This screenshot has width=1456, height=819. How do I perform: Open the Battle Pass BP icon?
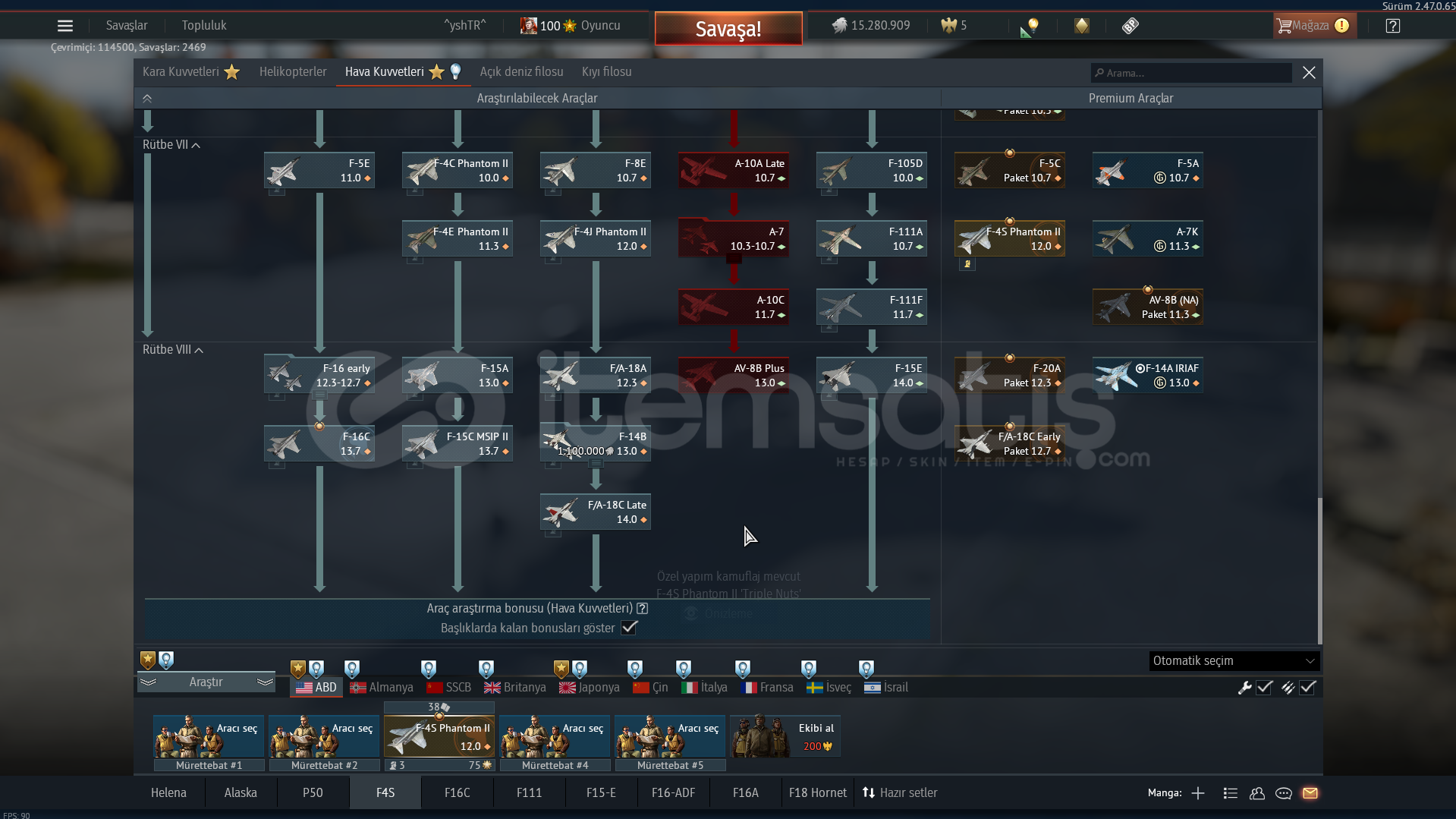click(1130, 26)
